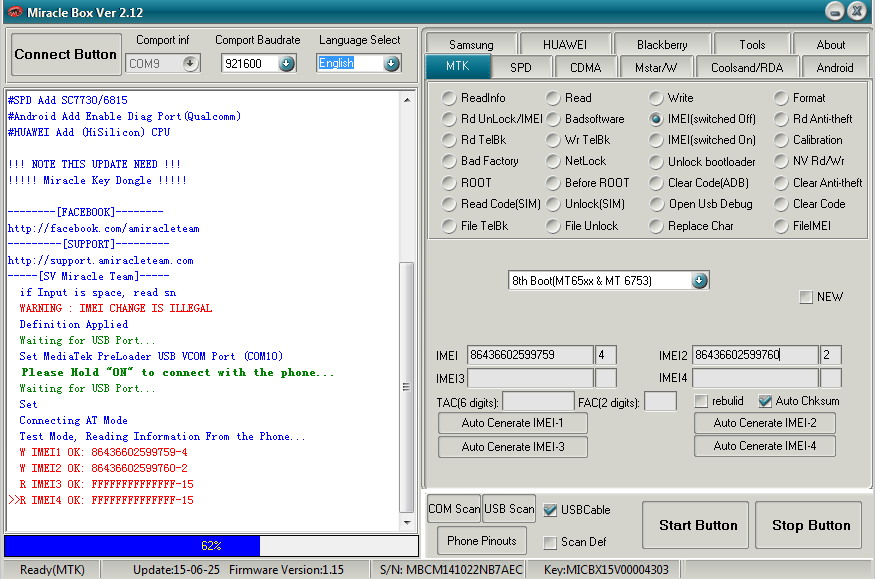875x579 pixels.
Task: Choose the Badsoftware radio option
Action: point(553,119)
